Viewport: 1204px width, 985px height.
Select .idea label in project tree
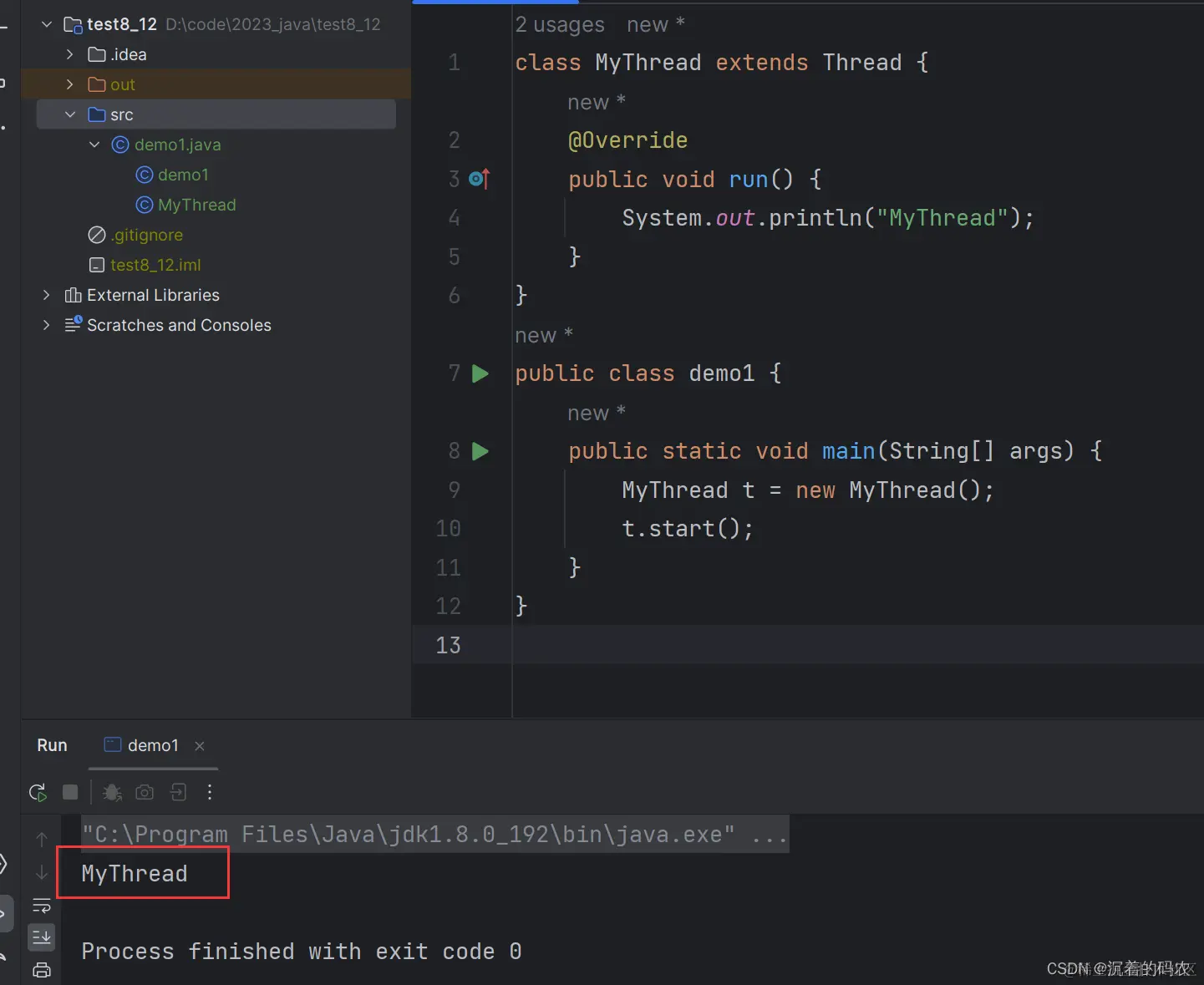[x=129, y=54]
